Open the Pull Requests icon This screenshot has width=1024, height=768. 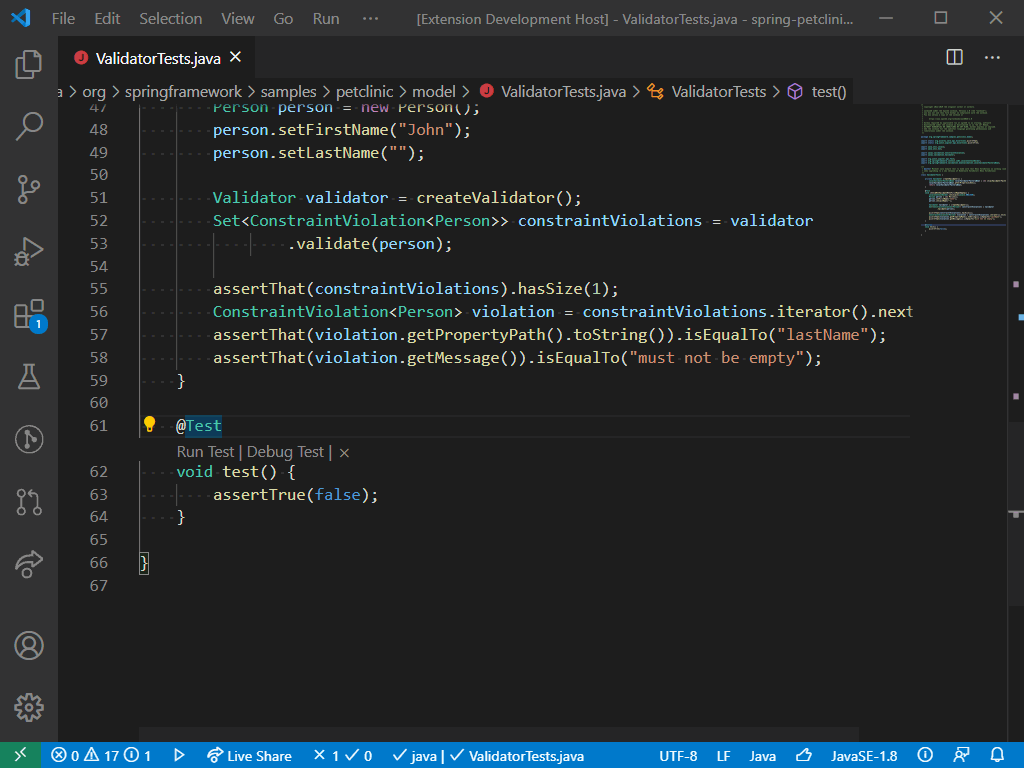tap(29, 502)
